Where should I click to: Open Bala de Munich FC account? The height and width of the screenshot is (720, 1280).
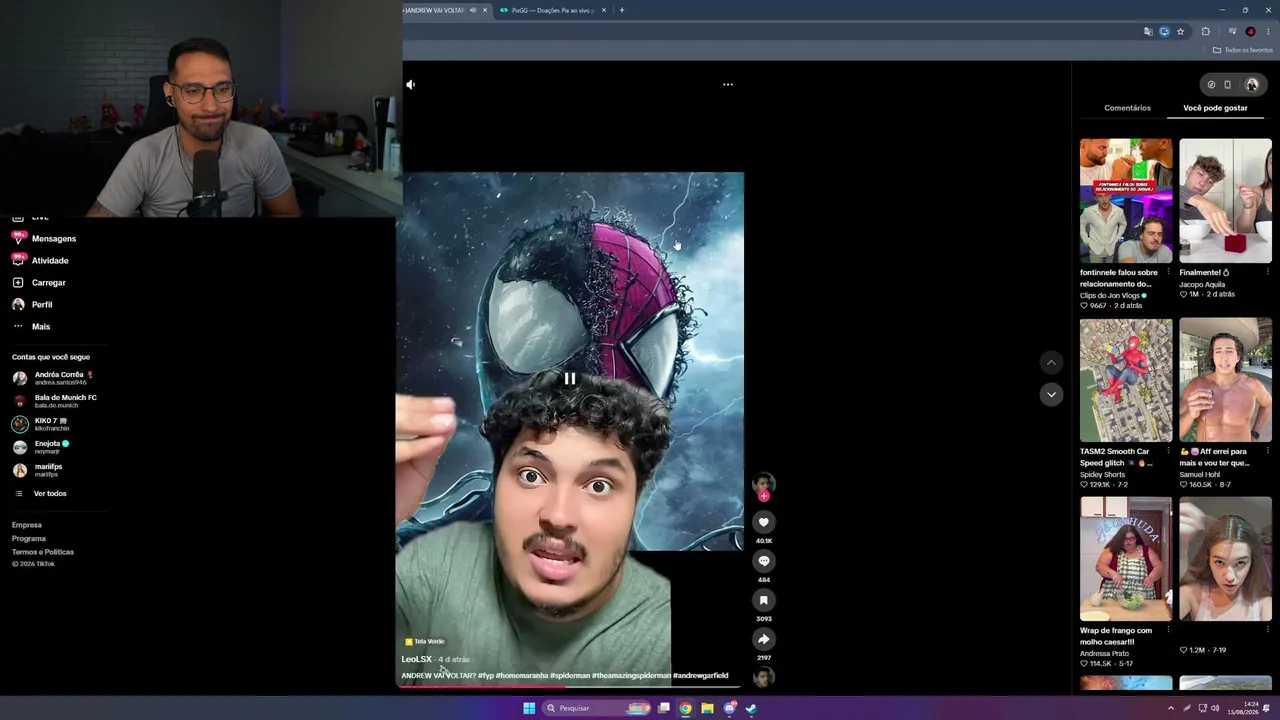(x=55, y=401)
